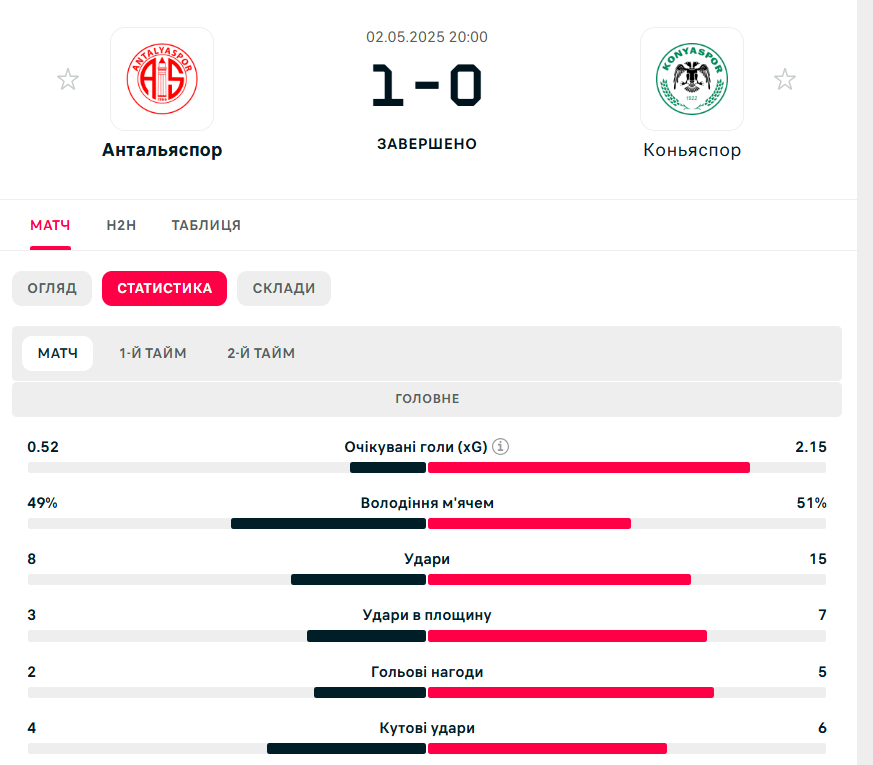Screen dimensions: 873x765
Task: Show xG info tooltip icon
Action: pos(500,447)
